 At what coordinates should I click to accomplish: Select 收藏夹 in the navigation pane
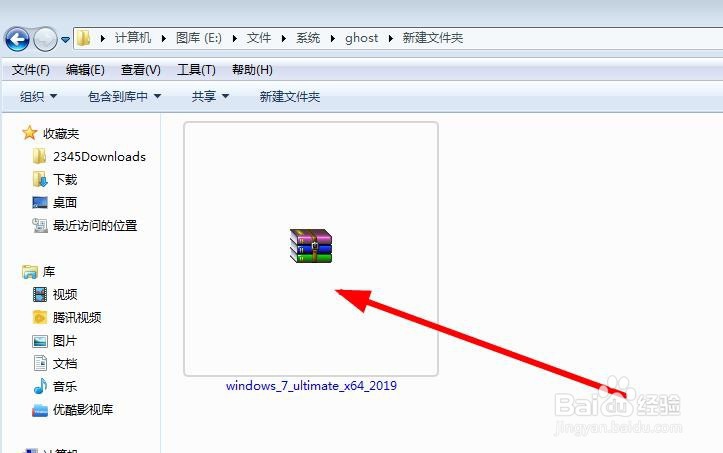coord(61,134)
